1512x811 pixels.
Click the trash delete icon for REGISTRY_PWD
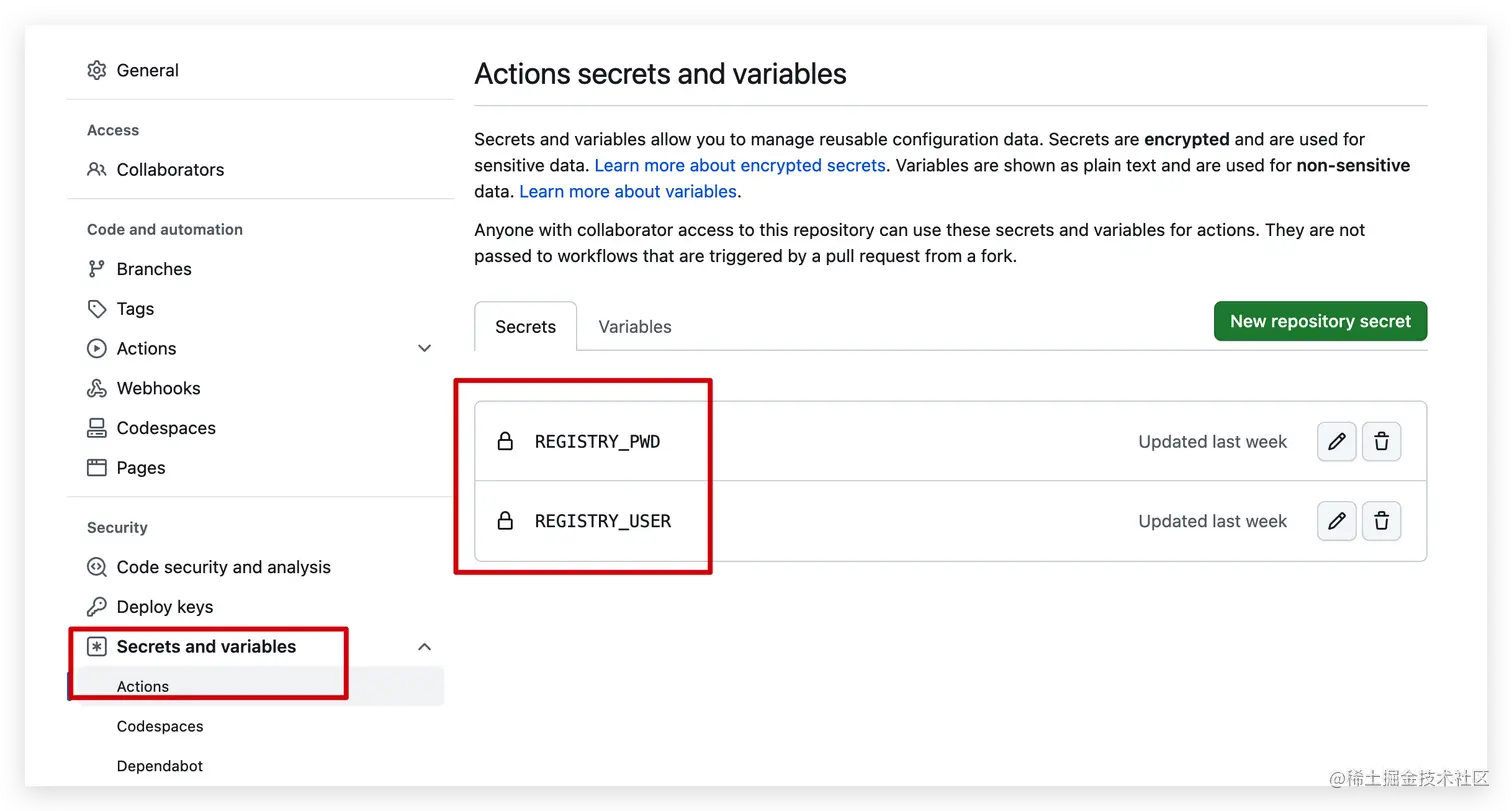tap(1381, 441)
